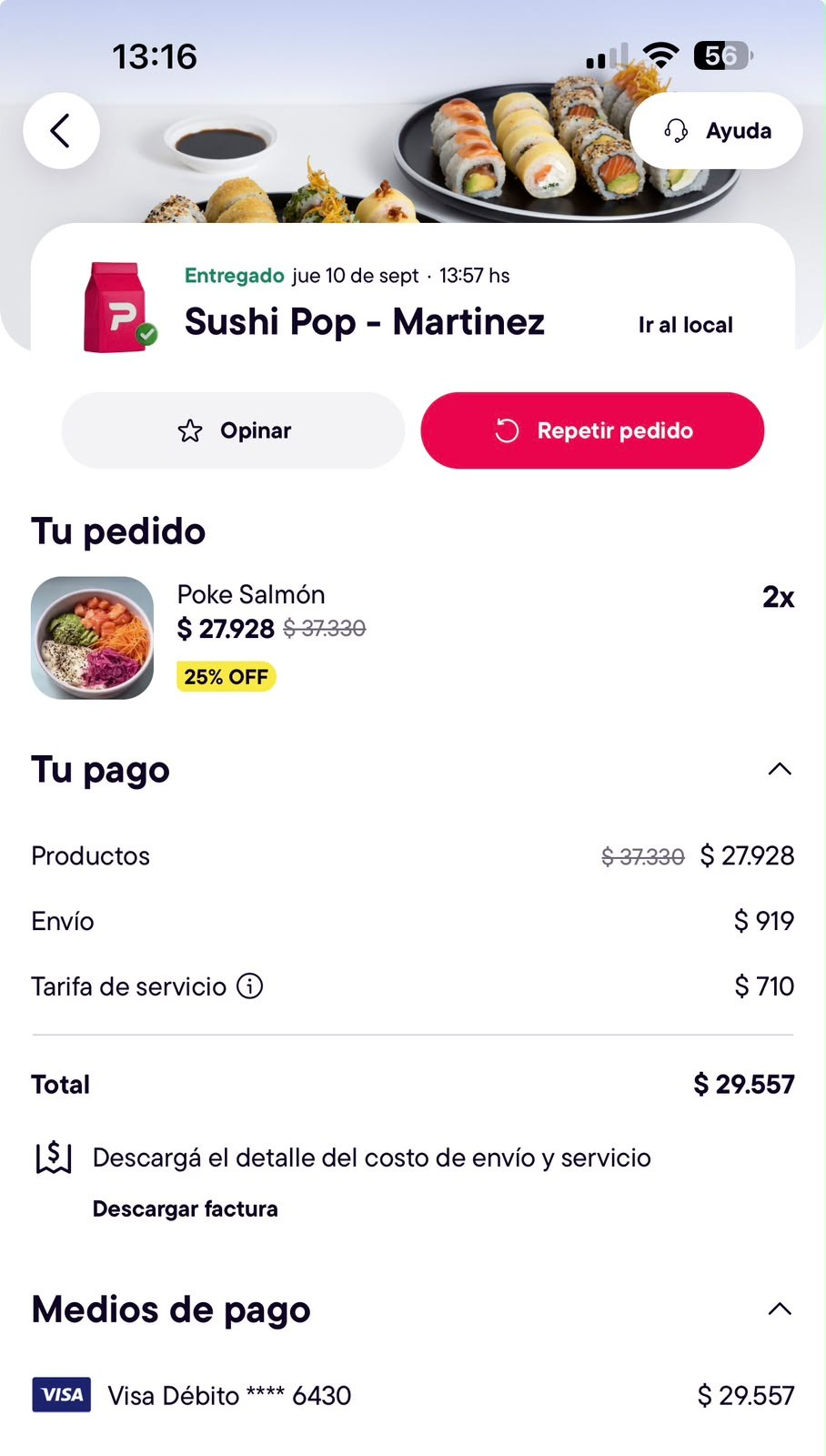Tap Repetir pedido button

pos(592,430)
